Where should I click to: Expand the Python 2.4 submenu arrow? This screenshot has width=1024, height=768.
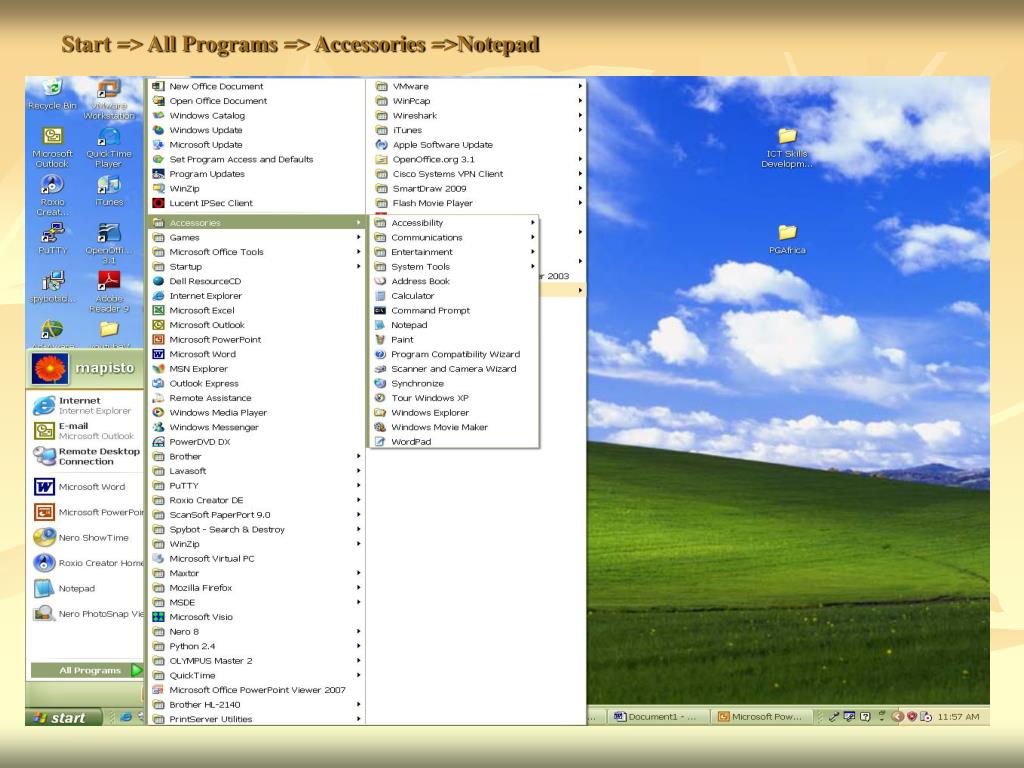pos(359,646)
